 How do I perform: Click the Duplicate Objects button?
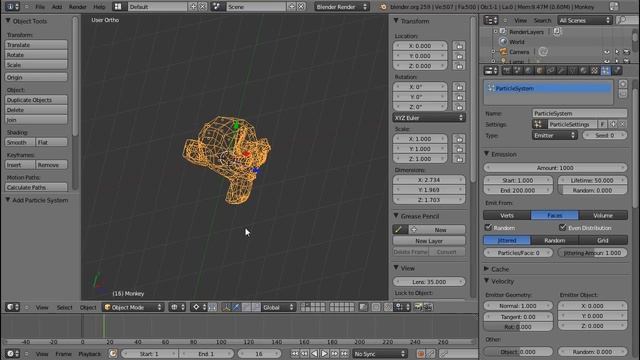pos(36,100)
